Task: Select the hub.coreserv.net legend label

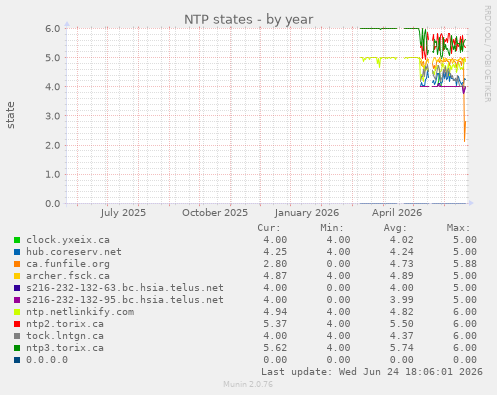Action: (74, 252)
